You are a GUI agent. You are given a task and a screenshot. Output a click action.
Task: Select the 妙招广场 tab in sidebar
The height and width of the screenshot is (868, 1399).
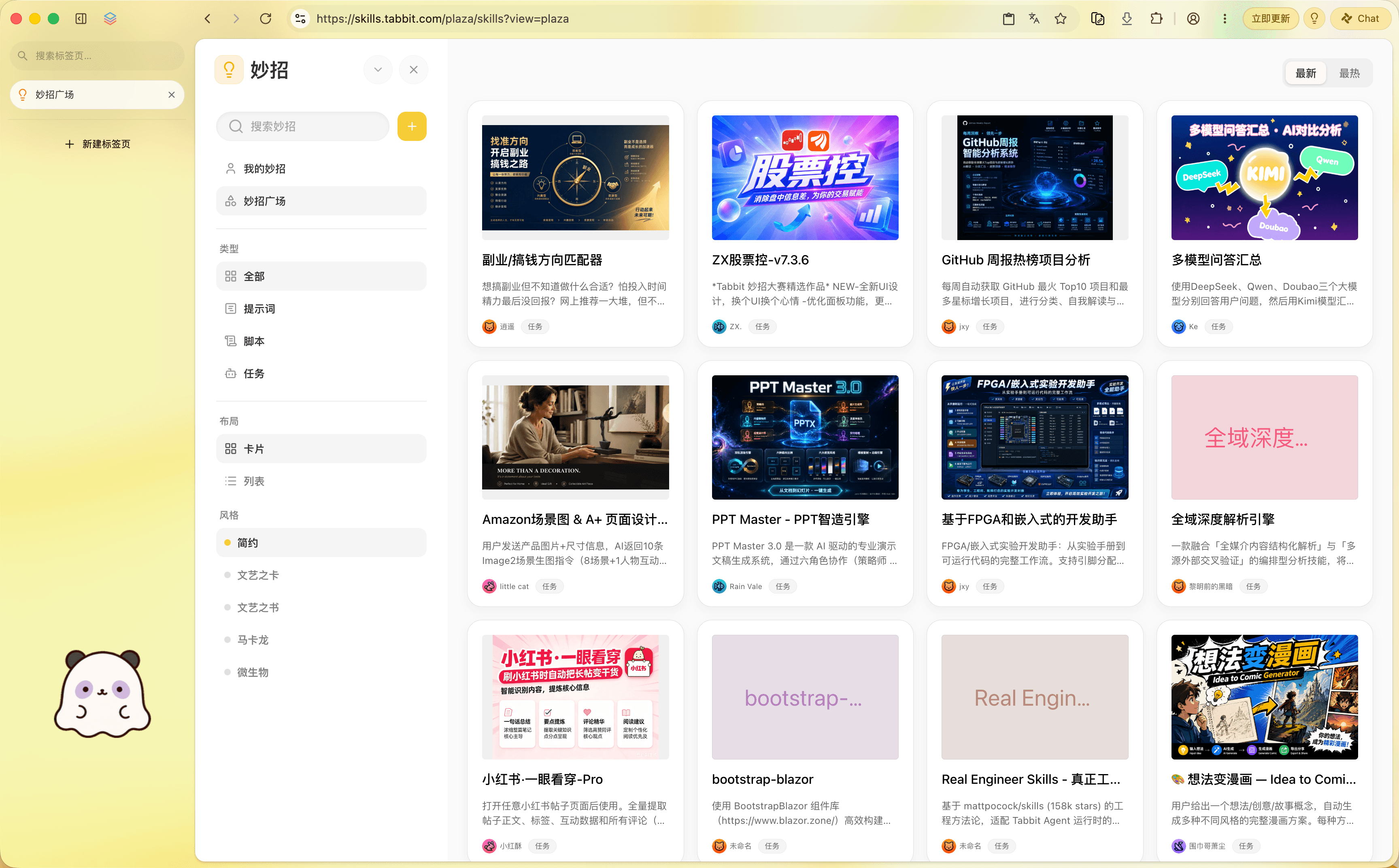click(96, 95)
